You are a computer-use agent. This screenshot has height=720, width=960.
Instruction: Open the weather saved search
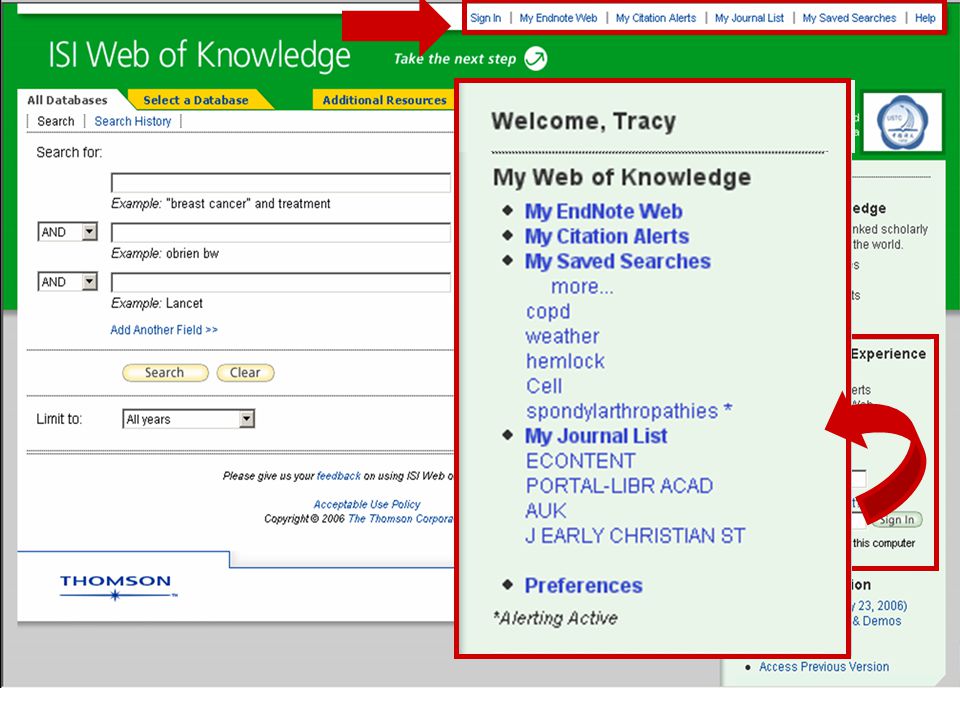pos(562,336)
